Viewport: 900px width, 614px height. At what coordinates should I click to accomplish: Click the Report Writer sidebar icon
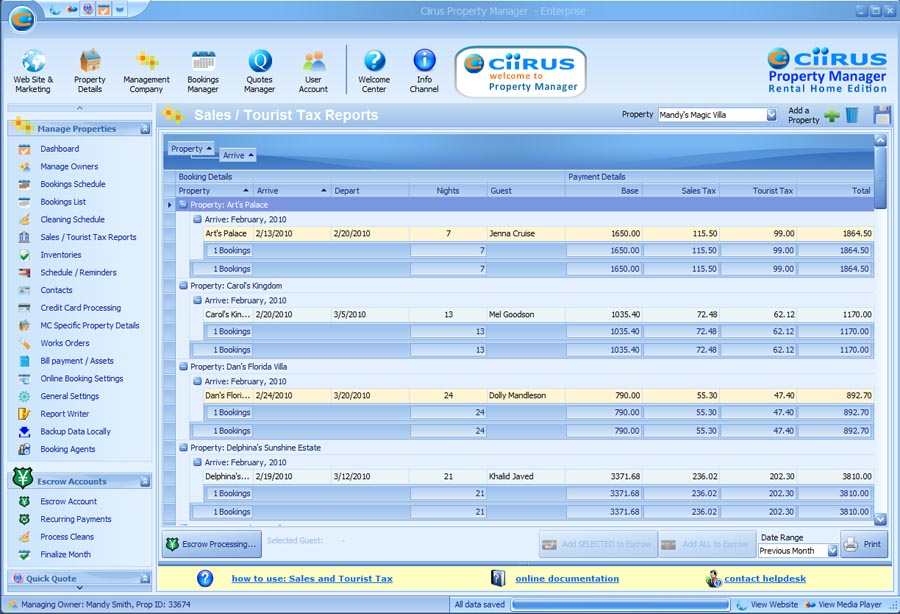(24, 414)
